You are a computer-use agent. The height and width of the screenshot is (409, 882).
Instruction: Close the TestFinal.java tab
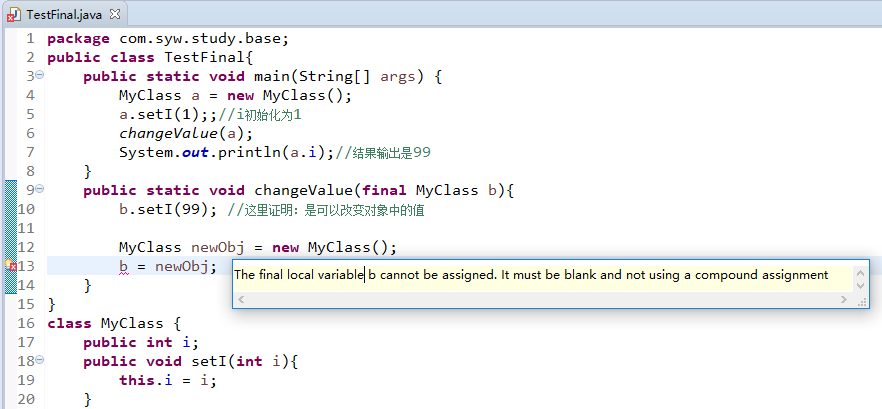pyautogui.click(x=115, y=14)
